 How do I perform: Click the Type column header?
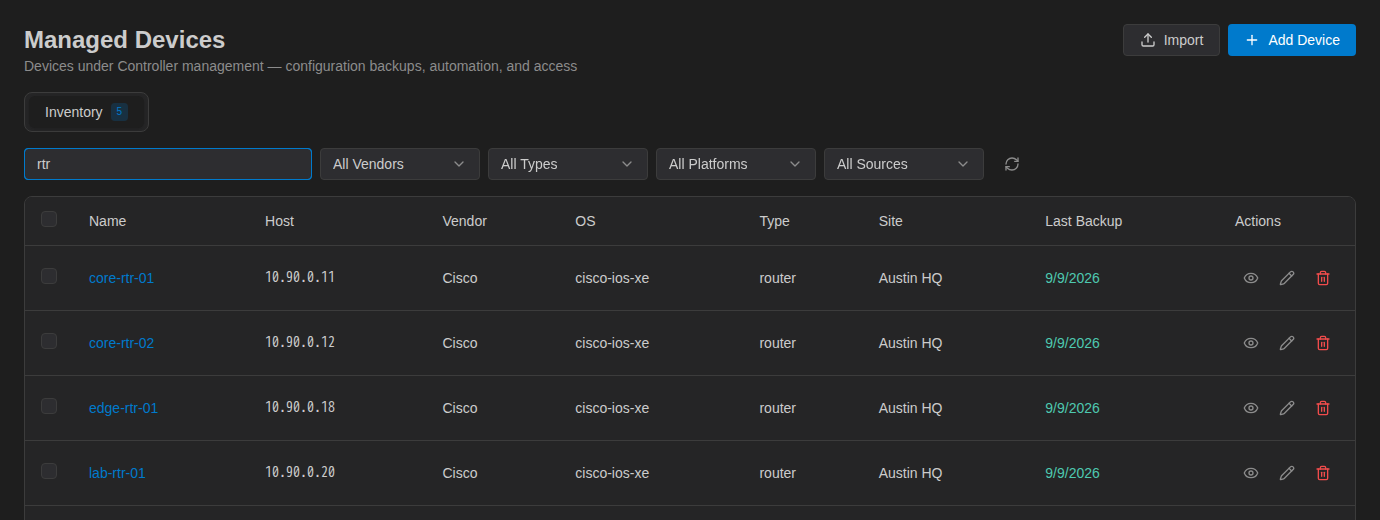[774, 221]
